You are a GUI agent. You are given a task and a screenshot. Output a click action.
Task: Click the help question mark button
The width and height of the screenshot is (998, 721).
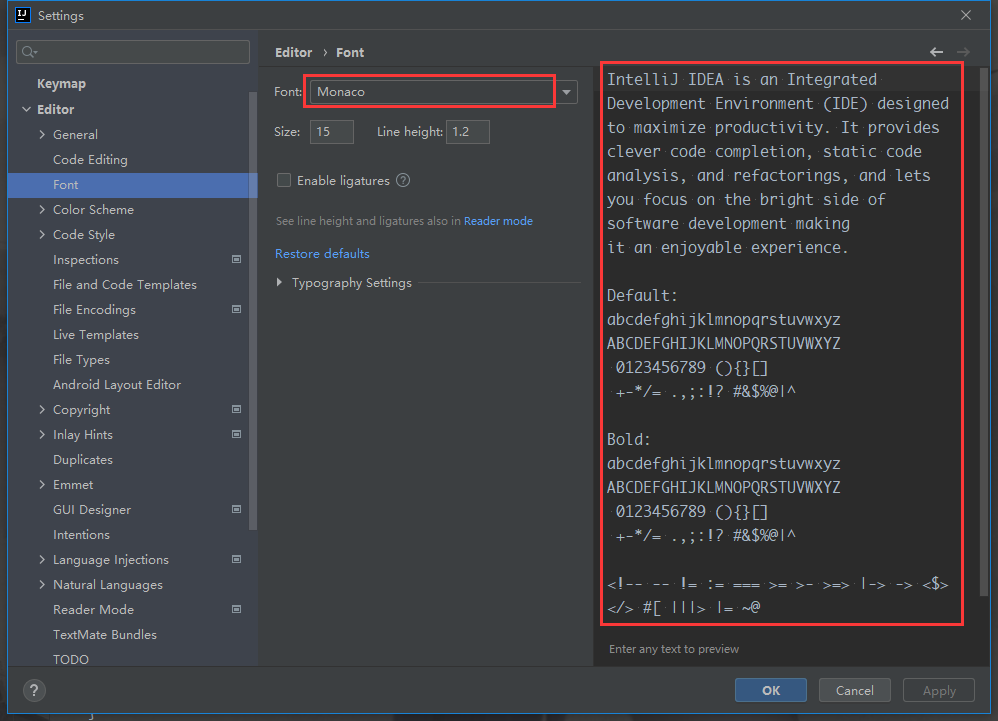coord(34,690)
